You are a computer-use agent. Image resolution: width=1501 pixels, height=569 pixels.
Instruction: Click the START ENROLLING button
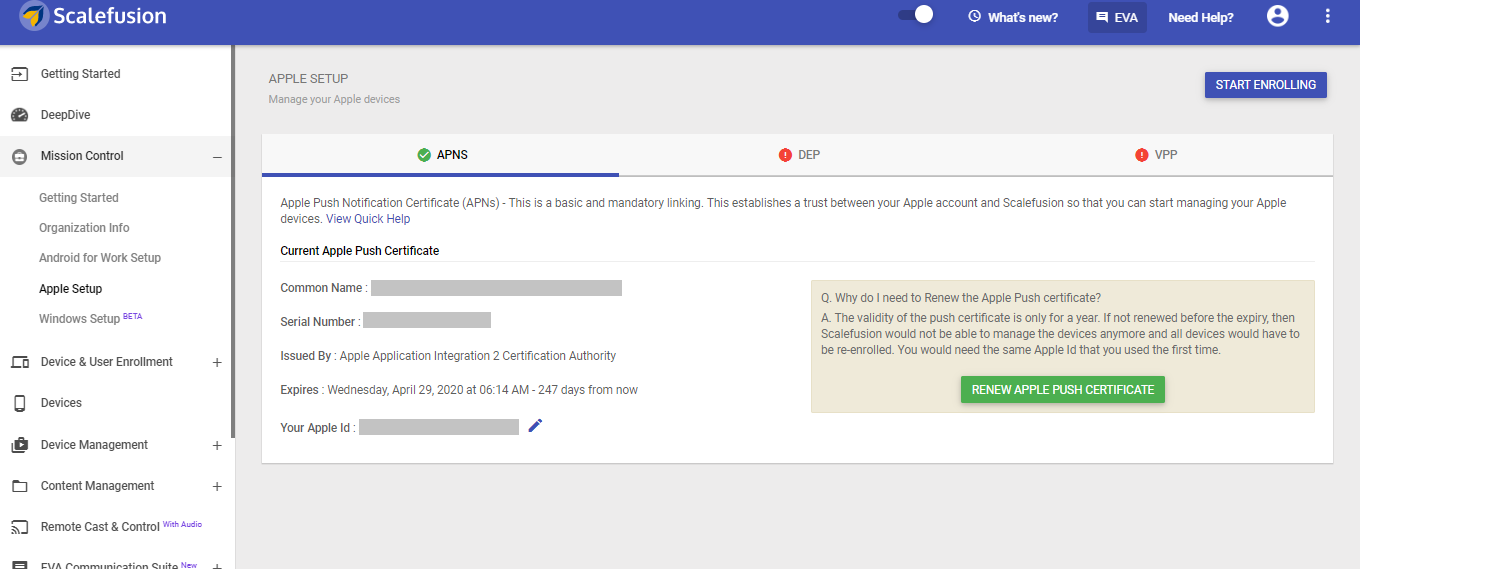click(x=1265, y=85)
